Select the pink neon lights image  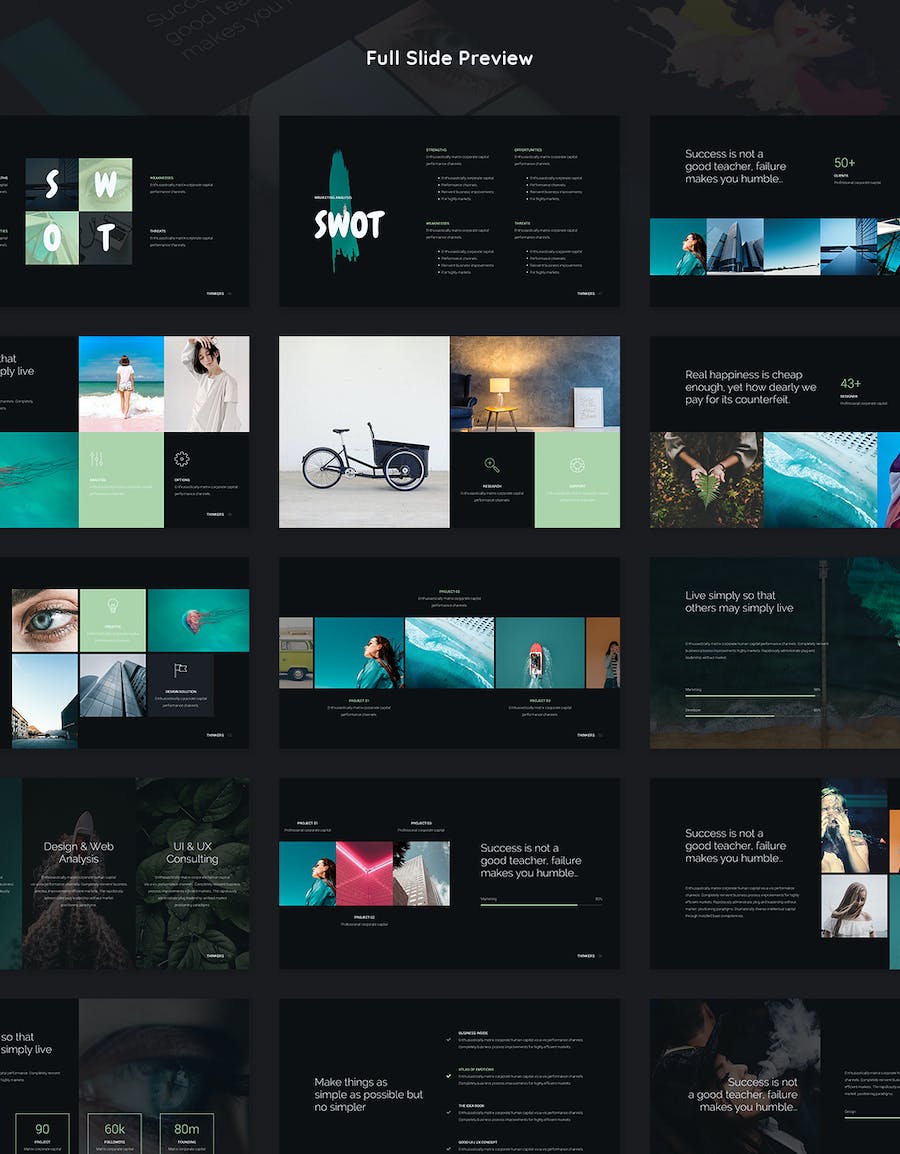coord(364,873)
